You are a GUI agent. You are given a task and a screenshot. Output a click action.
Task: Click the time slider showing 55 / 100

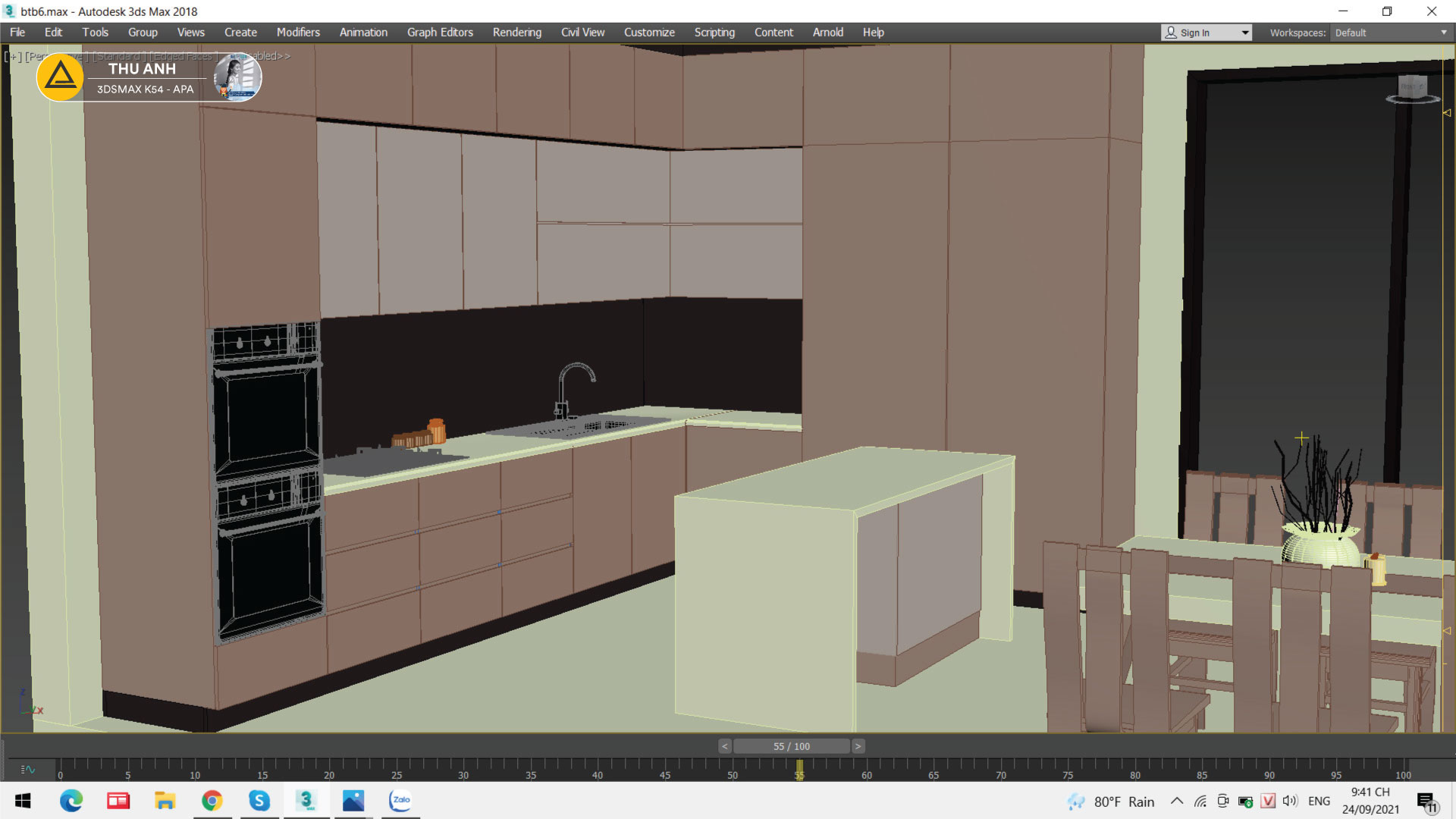tap(791, 746)
